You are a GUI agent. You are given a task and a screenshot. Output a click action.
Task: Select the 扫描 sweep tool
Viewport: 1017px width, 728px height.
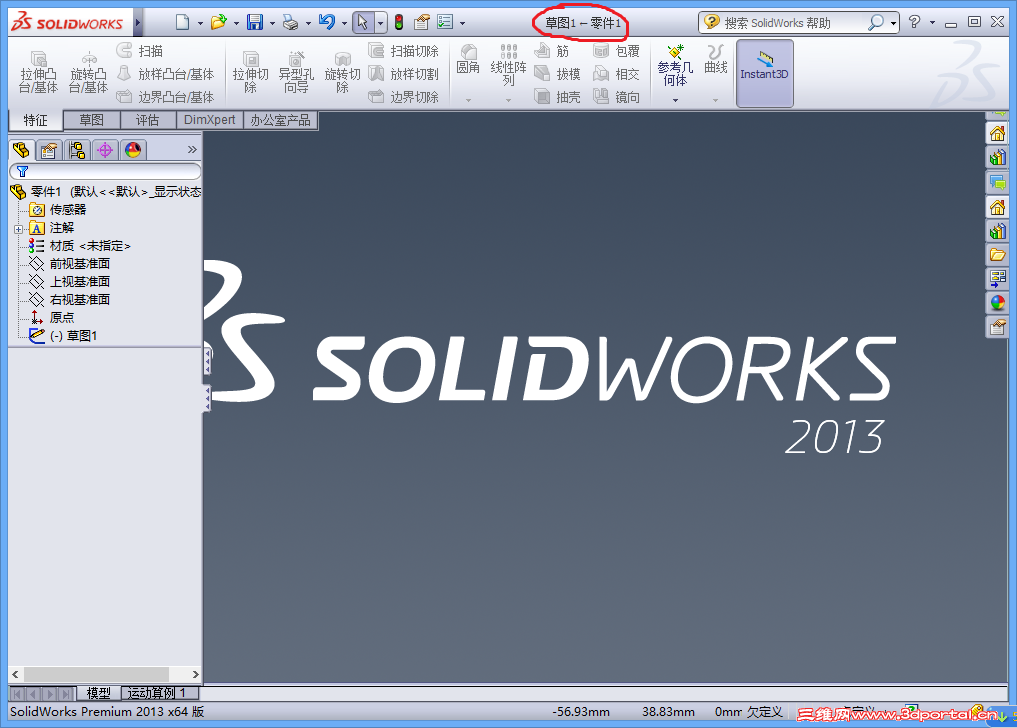[x=140, y=51]
